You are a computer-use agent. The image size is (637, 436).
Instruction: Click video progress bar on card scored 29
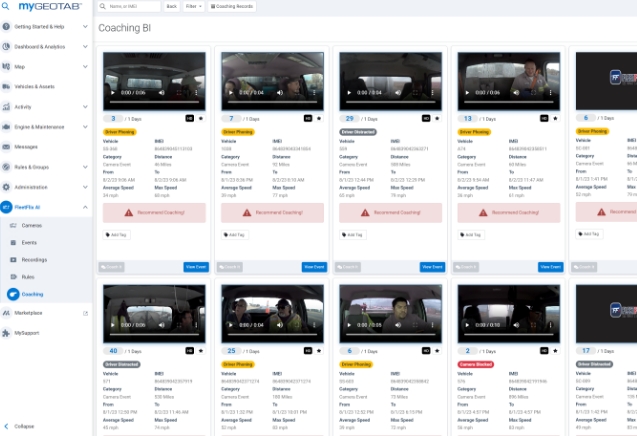click(390, 102)
